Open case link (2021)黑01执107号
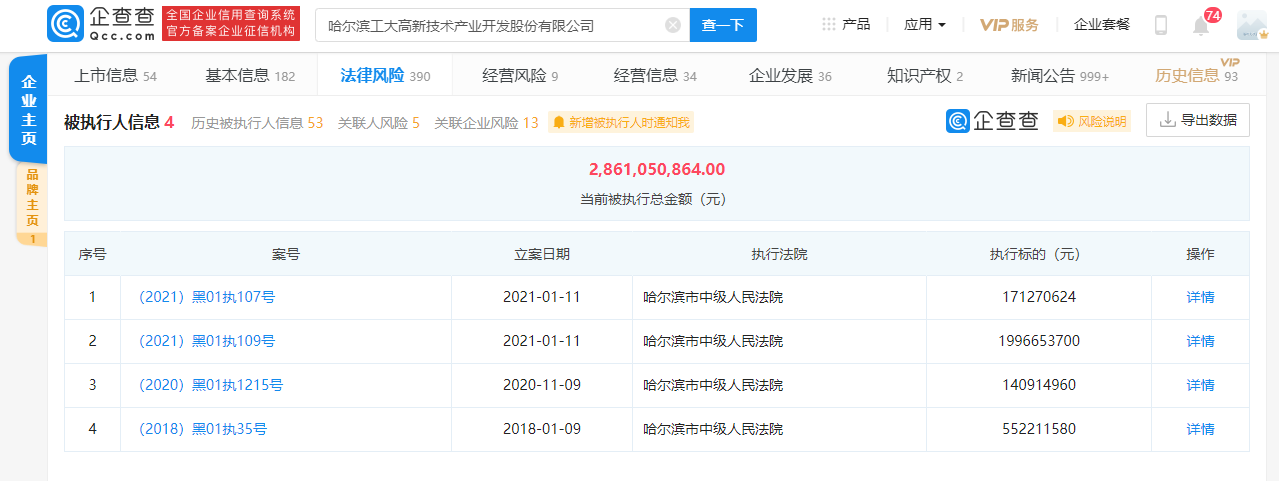Screen dimensions: 1279x481 (x=207, y=297)
